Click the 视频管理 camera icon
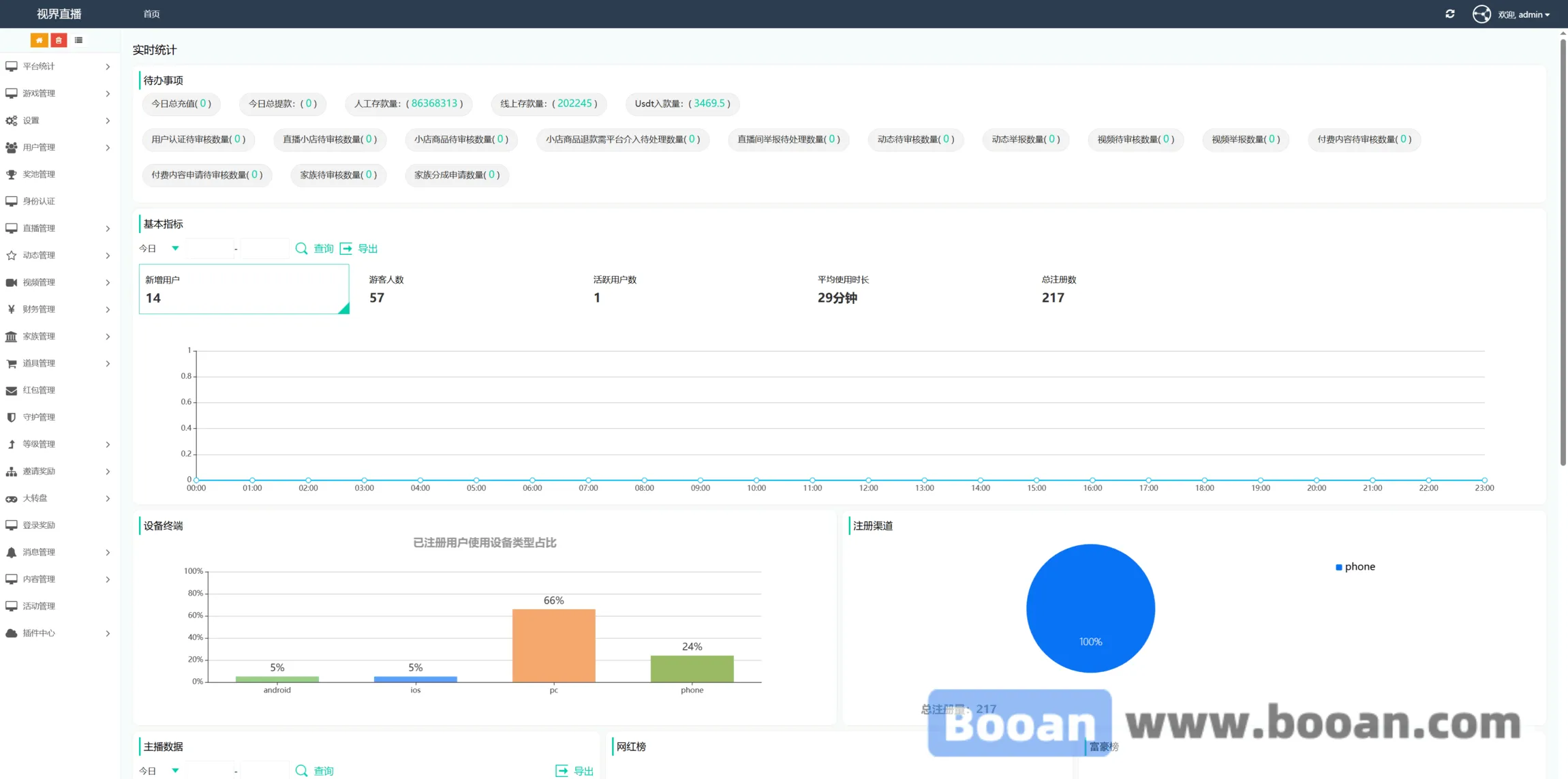 pos(12,282)
